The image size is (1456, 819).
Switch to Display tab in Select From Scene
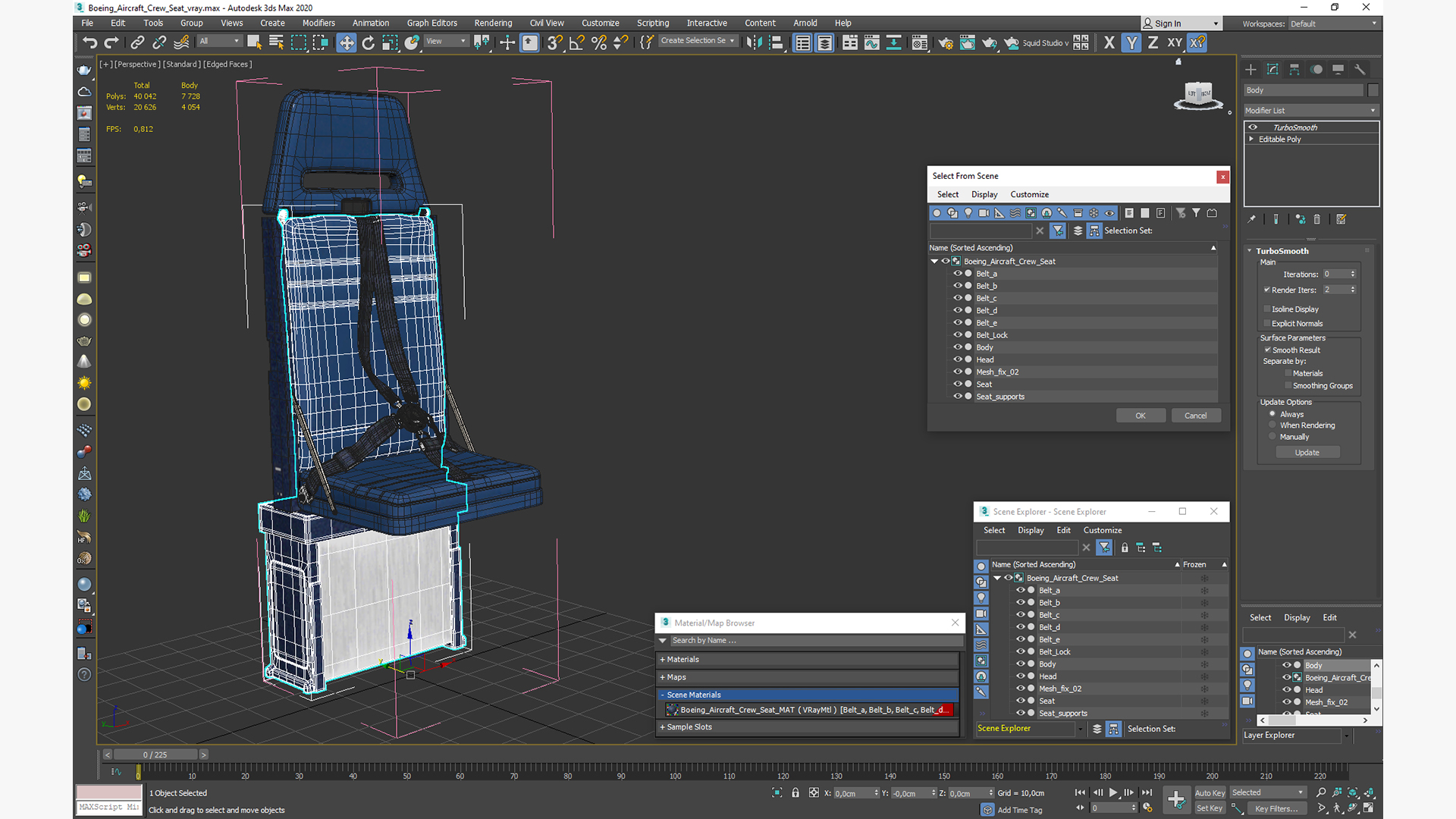coord(984,194)
